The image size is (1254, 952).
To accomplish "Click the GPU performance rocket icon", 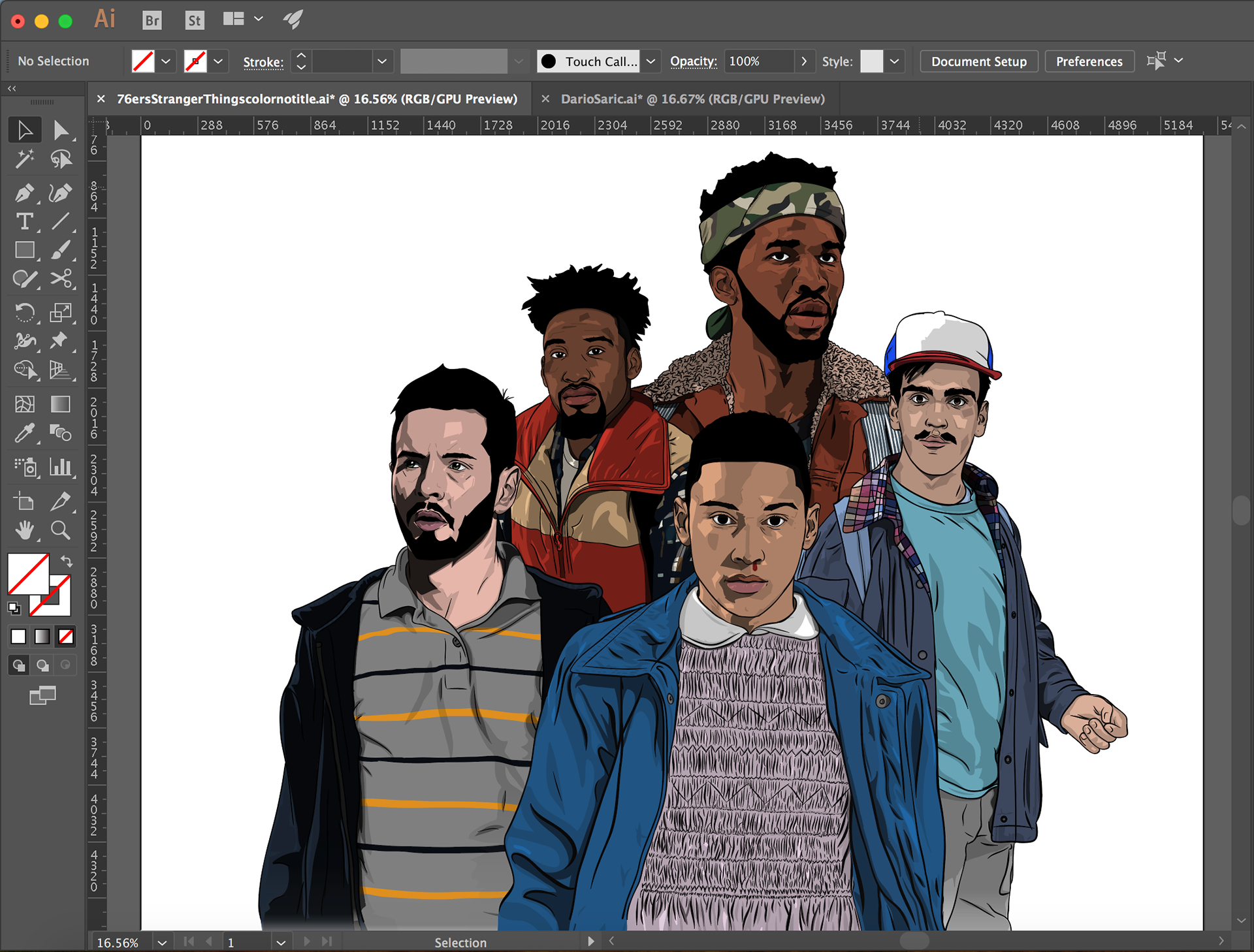I will point(293,20).
